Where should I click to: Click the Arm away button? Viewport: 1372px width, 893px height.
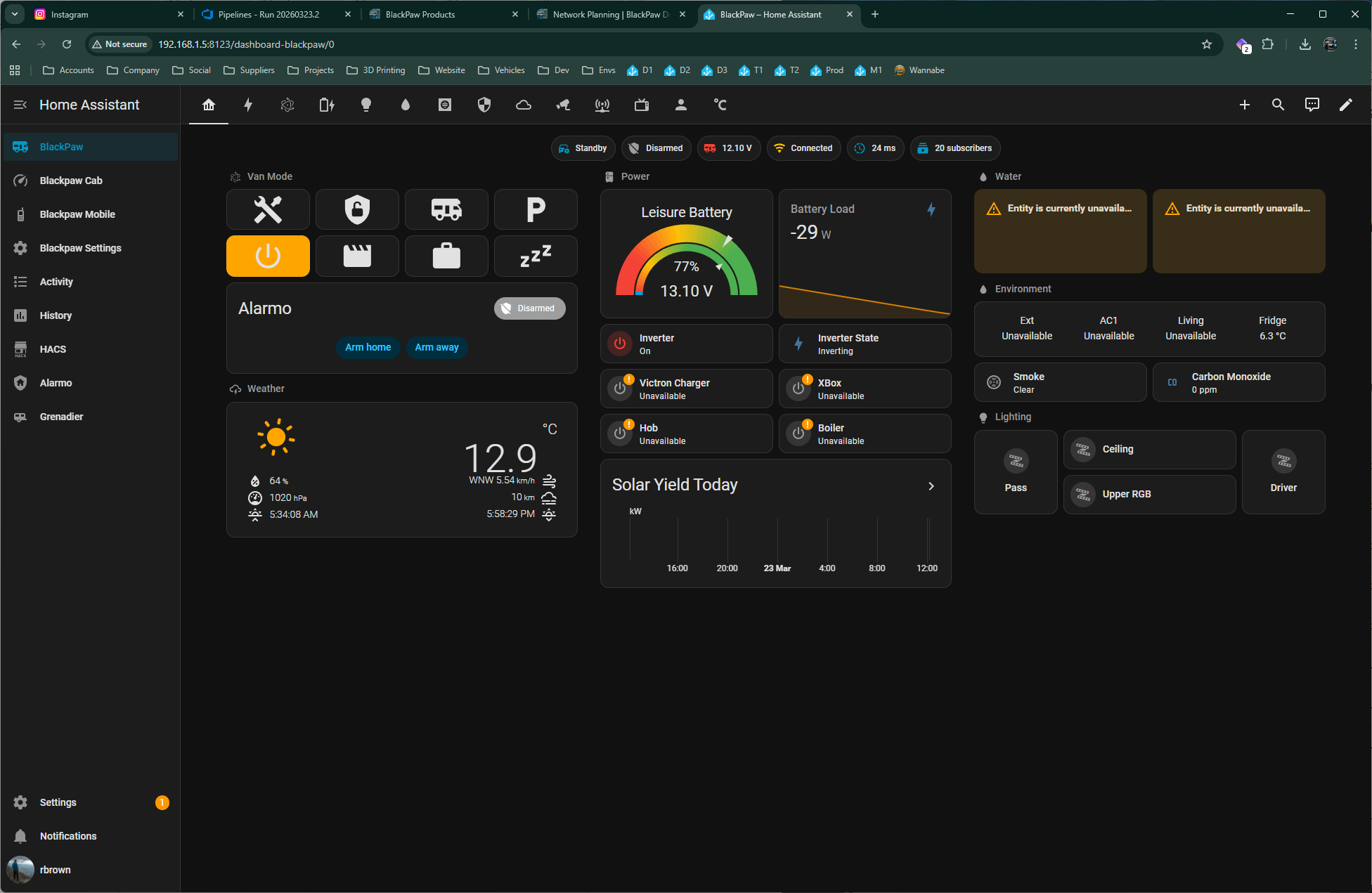click(436, 347)
